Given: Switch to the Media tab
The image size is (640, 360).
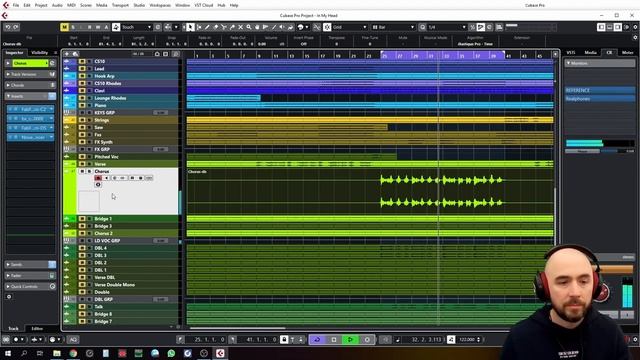Looking at the screenshot, I should coord(590,53).
